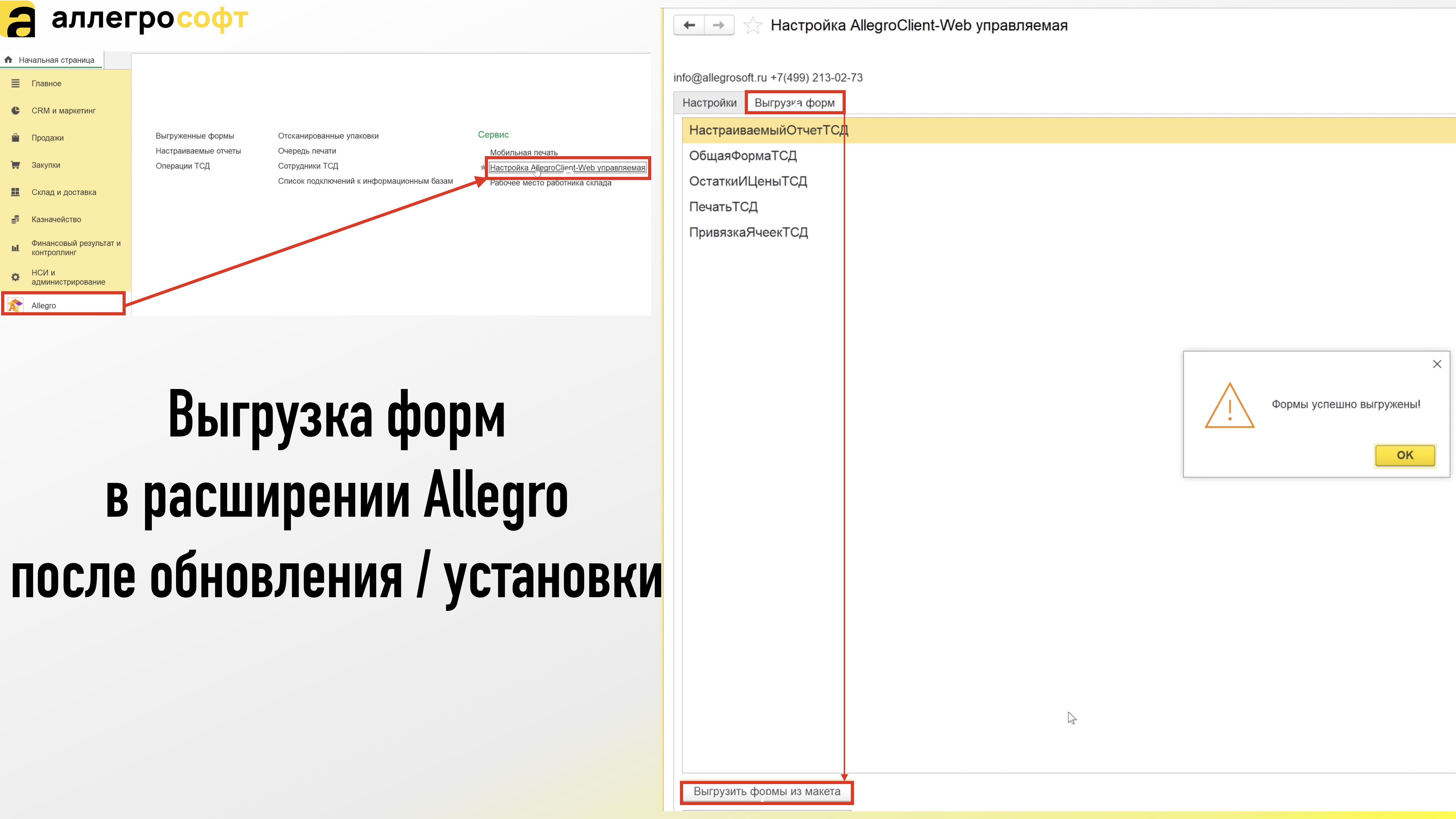Navigate forward with the right arrow button
The height and width of the screenshot is (819, 1456).
[x=719, y=25]
